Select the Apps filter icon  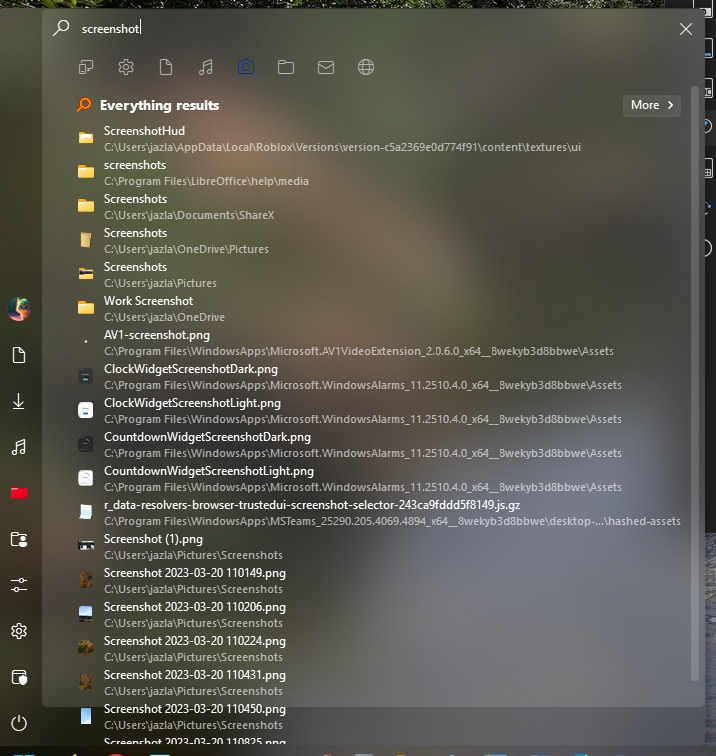pos(86,67)
